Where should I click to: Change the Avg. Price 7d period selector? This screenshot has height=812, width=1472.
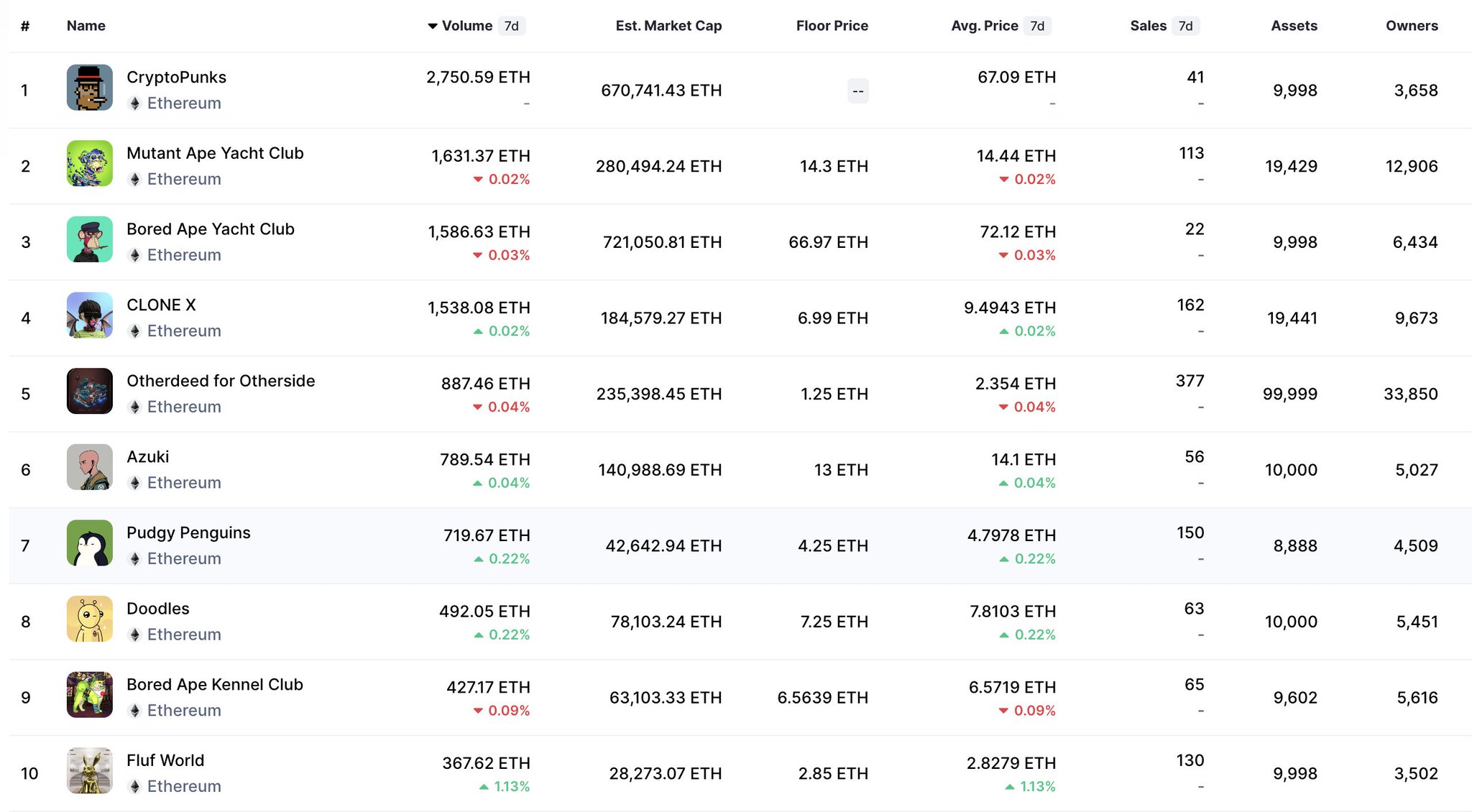1037,26
